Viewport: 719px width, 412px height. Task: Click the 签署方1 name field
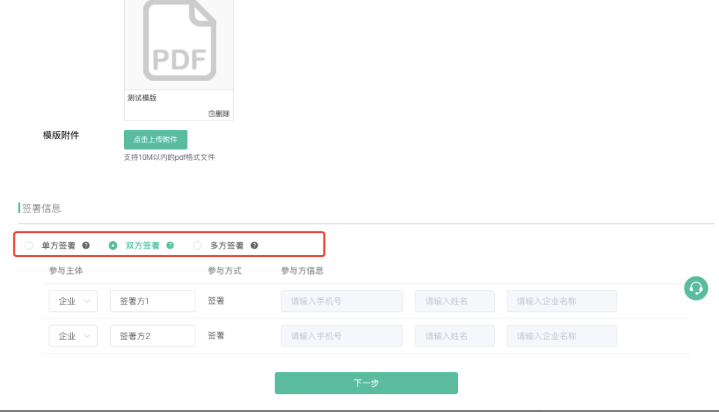pos(152,301)
